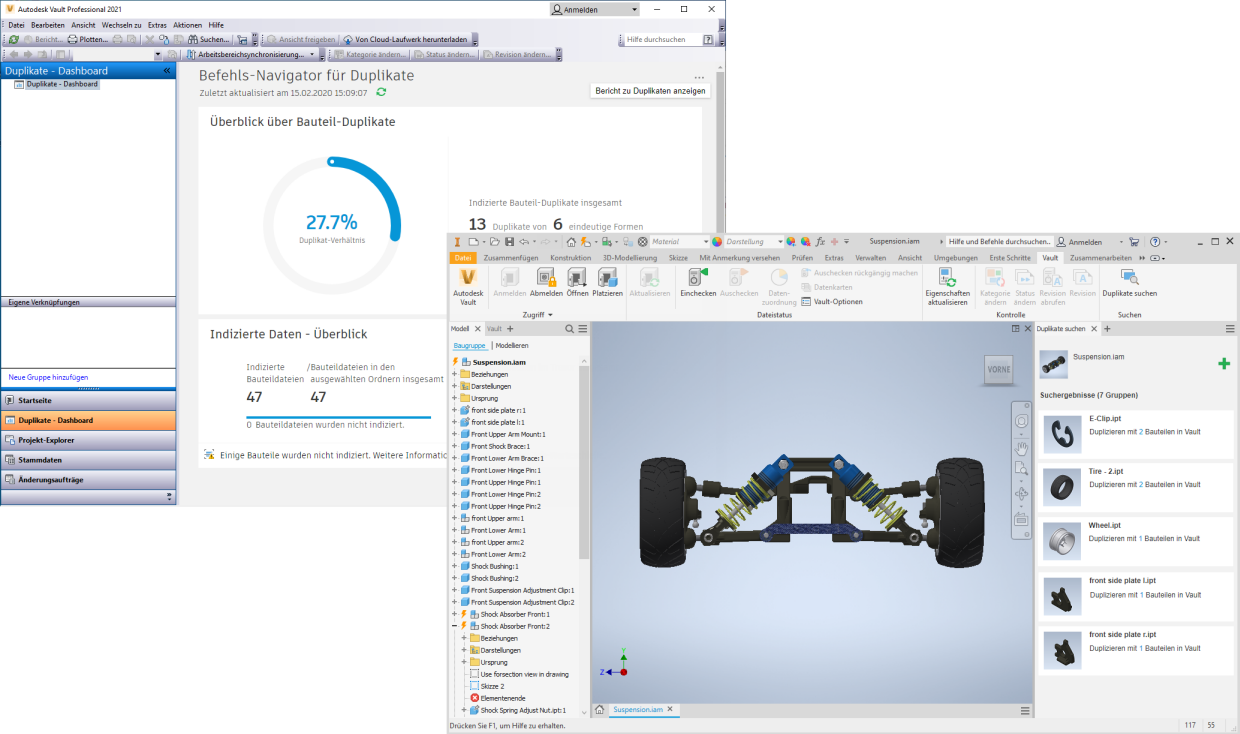Click the green refresh icon beside last updated time
Screen dimensions: 1240x734
pos(381,92)
